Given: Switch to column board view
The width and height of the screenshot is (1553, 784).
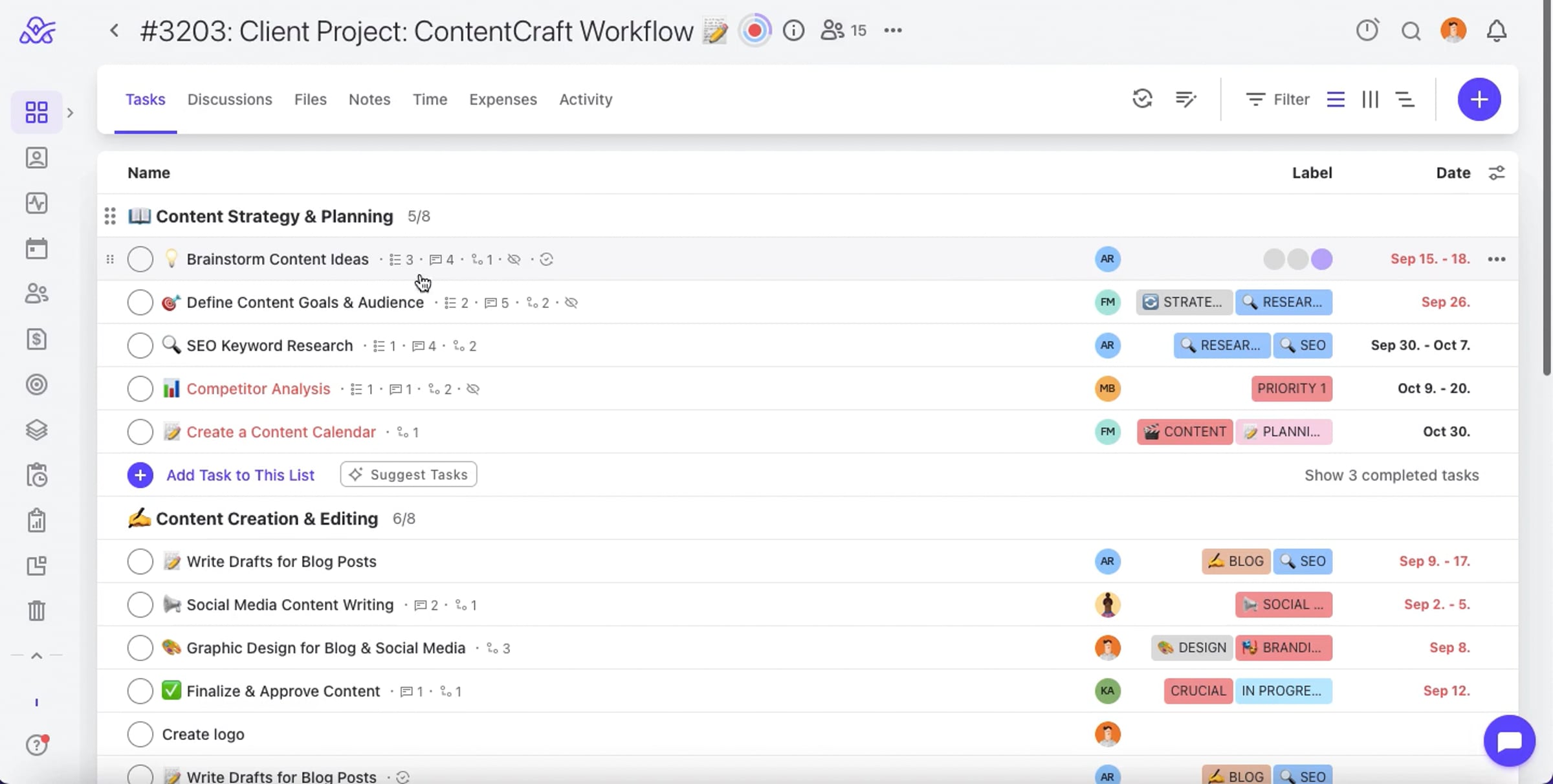Looking at the screenshot, I should click(1371, 99).
